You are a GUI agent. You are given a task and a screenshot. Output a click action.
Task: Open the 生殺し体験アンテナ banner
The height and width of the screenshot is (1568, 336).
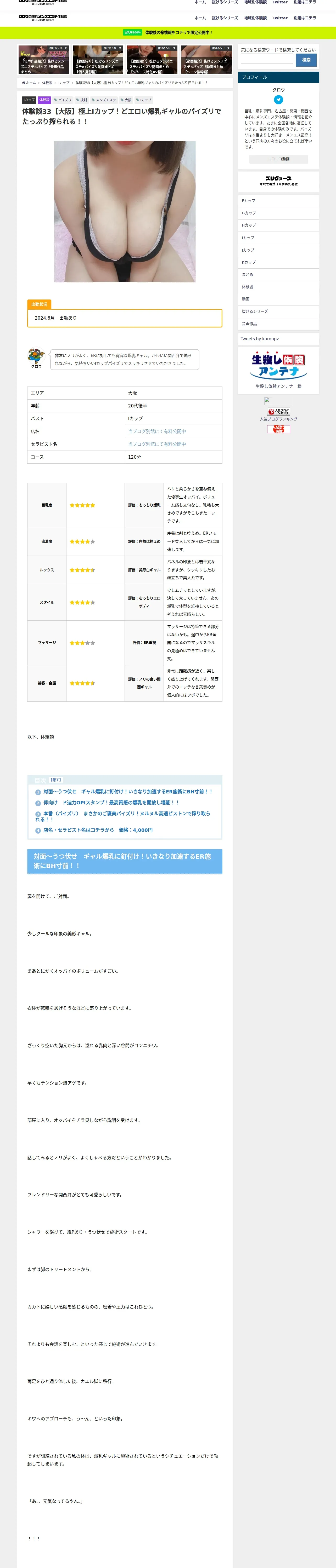tap(279, 365)
